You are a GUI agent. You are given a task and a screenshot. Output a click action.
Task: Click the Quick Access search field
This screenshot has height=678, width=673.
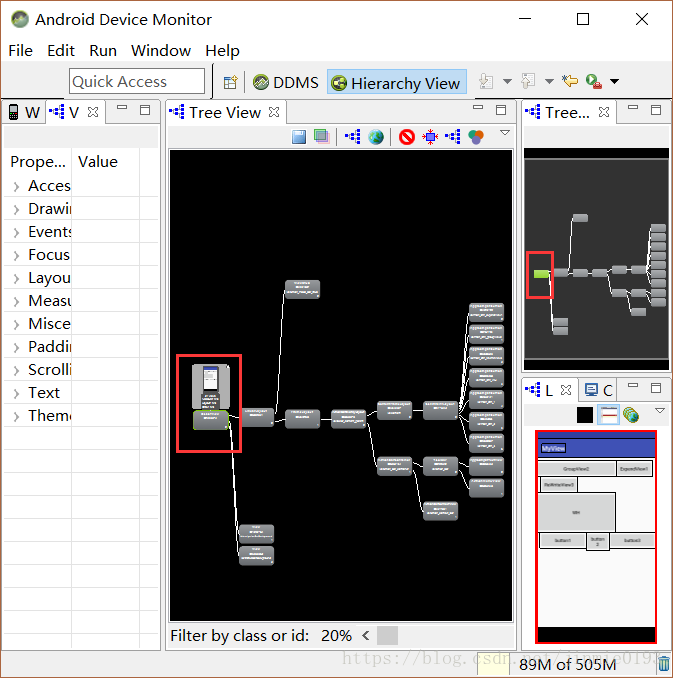pos(137,81)
